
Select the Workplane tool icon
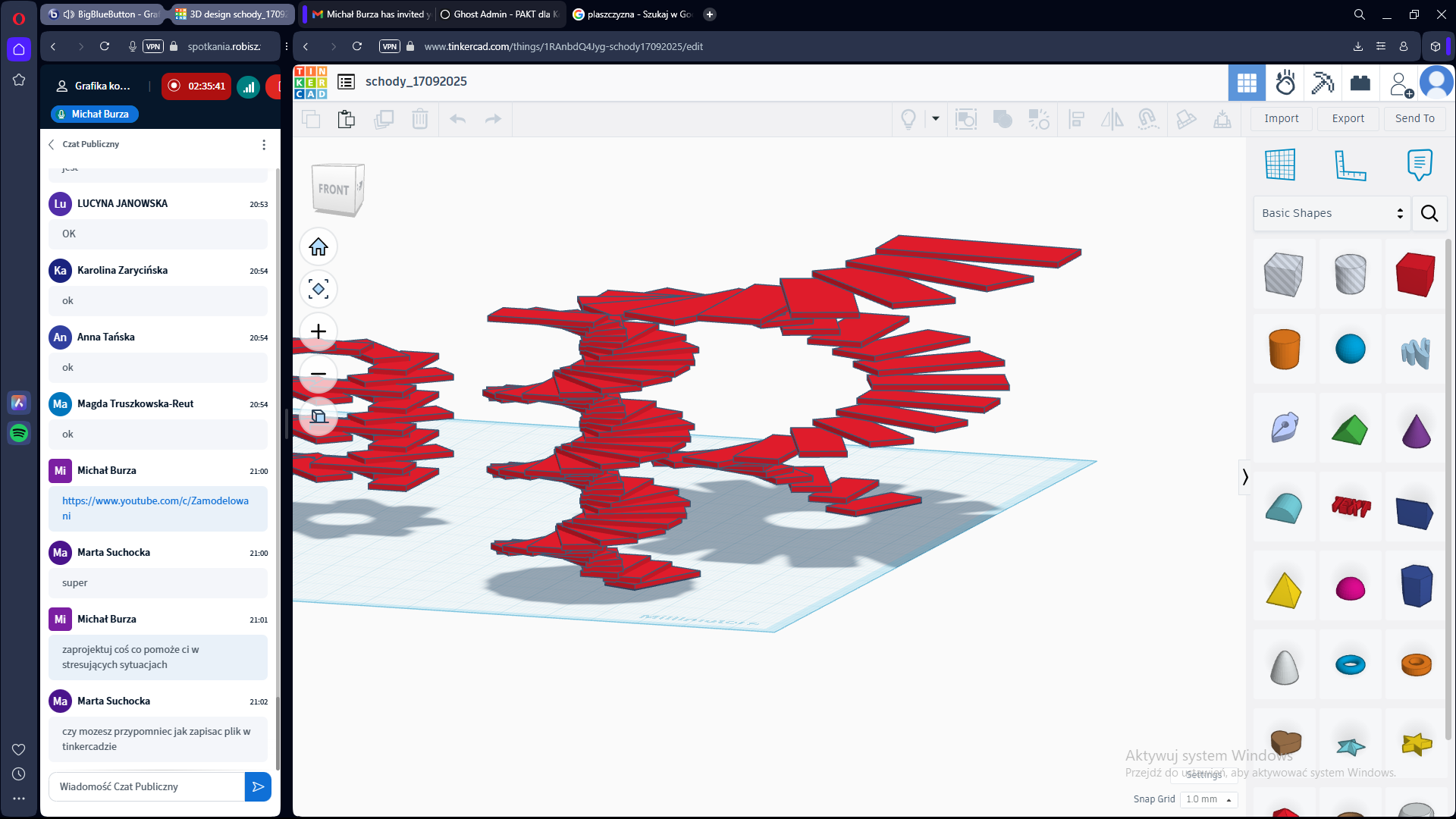point(1280,165)
